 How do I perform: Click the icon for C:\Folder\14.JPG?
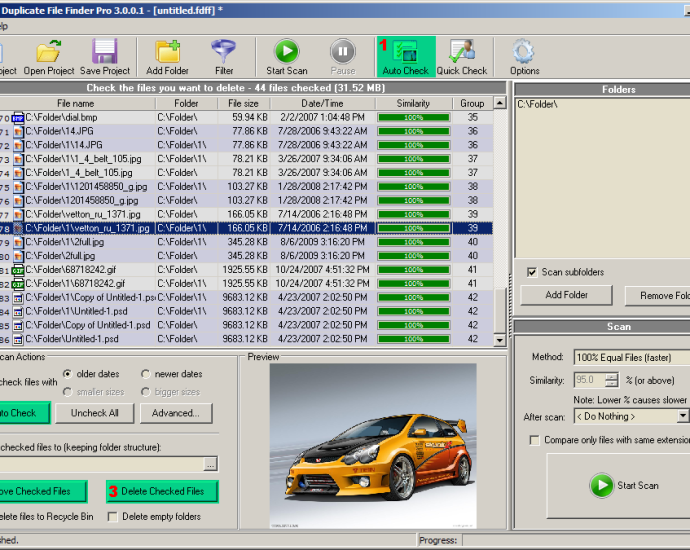pos(18,132)
